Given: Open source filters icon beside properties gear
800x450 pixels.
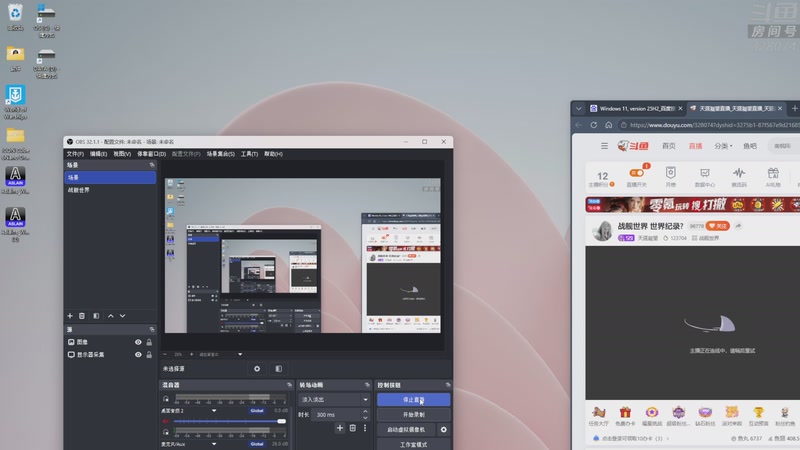Looking at the screenshot, I should coord(279,368).
